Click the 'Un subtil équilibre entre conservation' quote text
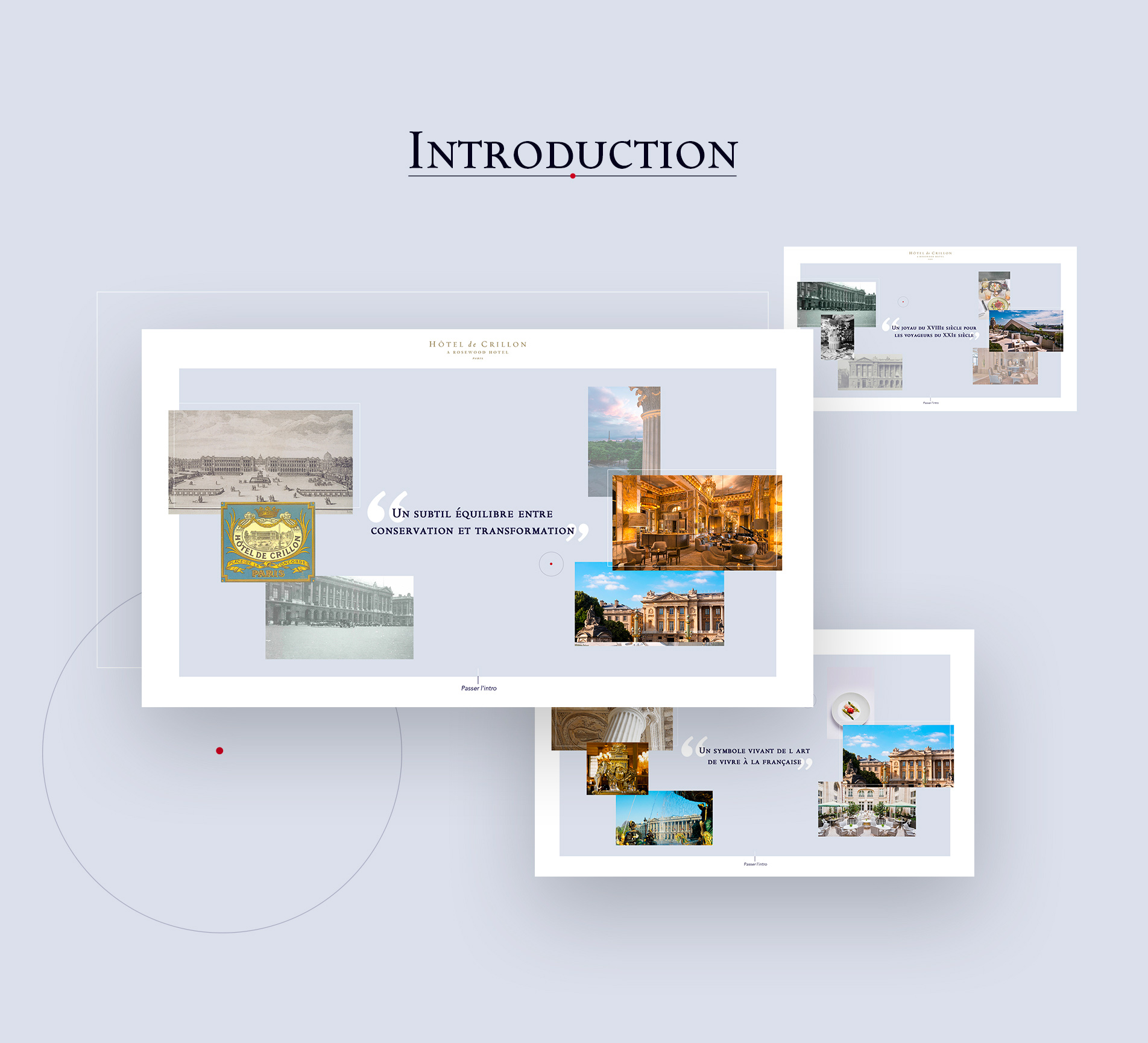The image size is (1148, 1043). 473,522
